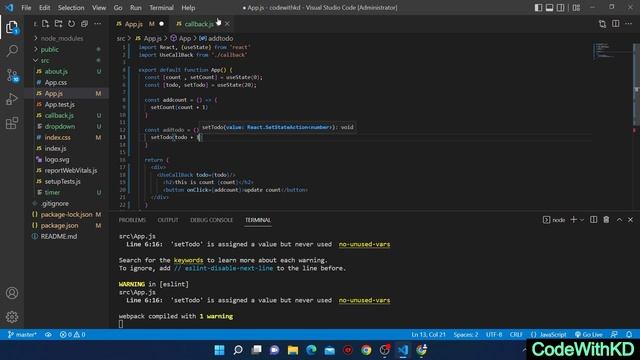Open explorer more actions ellipsis
The height and width of the screenshot is (360, 640).
coord(98,24)
